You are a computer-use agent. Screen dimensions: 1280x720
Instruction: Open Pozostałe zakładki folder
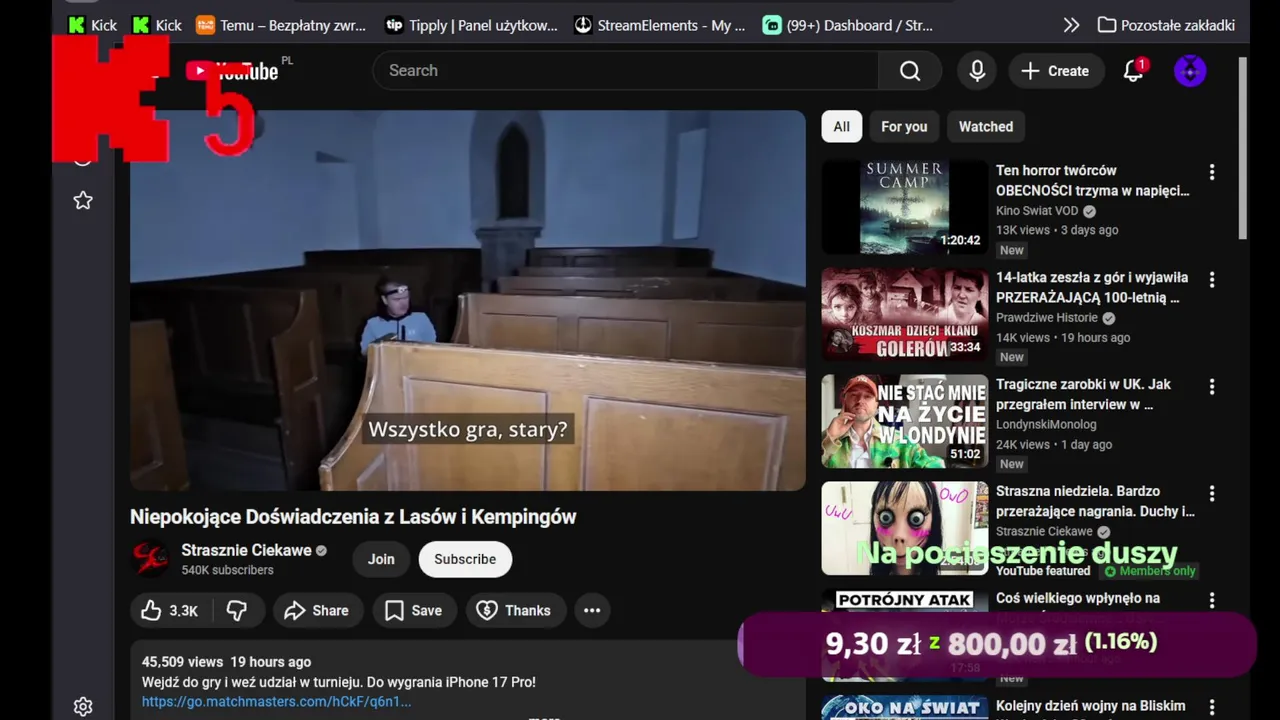pos(1166,25)
